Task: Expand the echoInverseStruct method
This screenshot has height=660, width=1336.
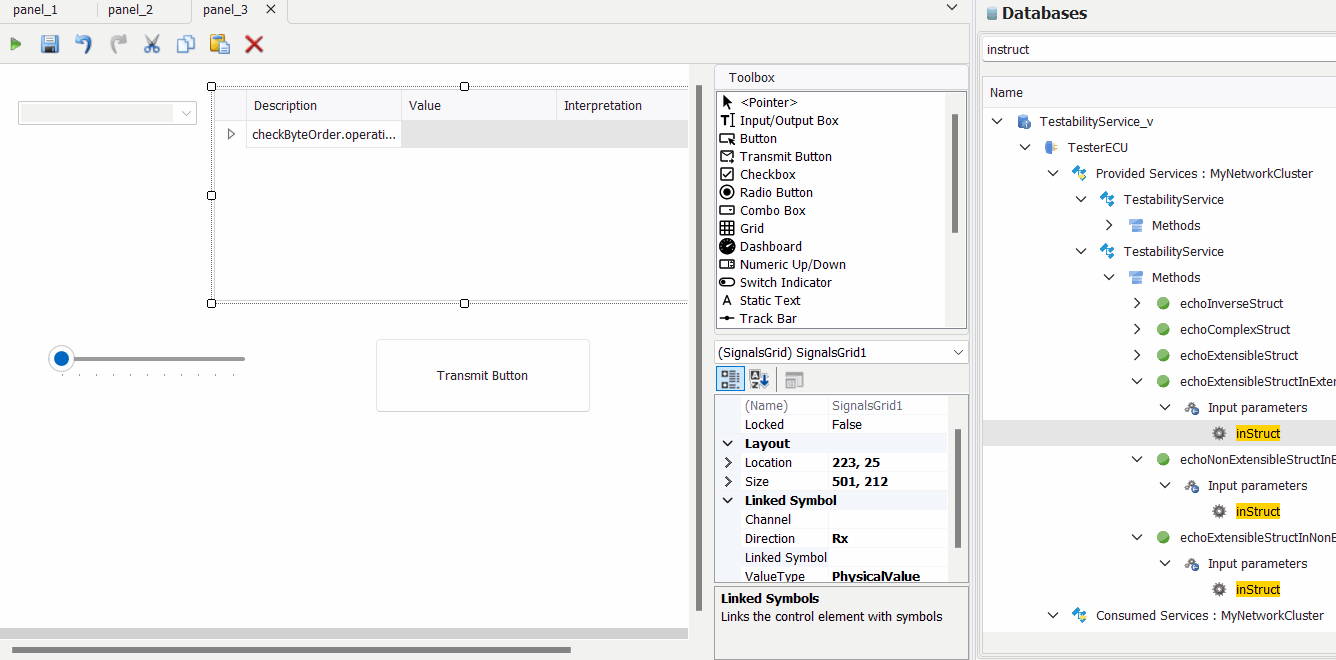Action: click(1137, 303)
